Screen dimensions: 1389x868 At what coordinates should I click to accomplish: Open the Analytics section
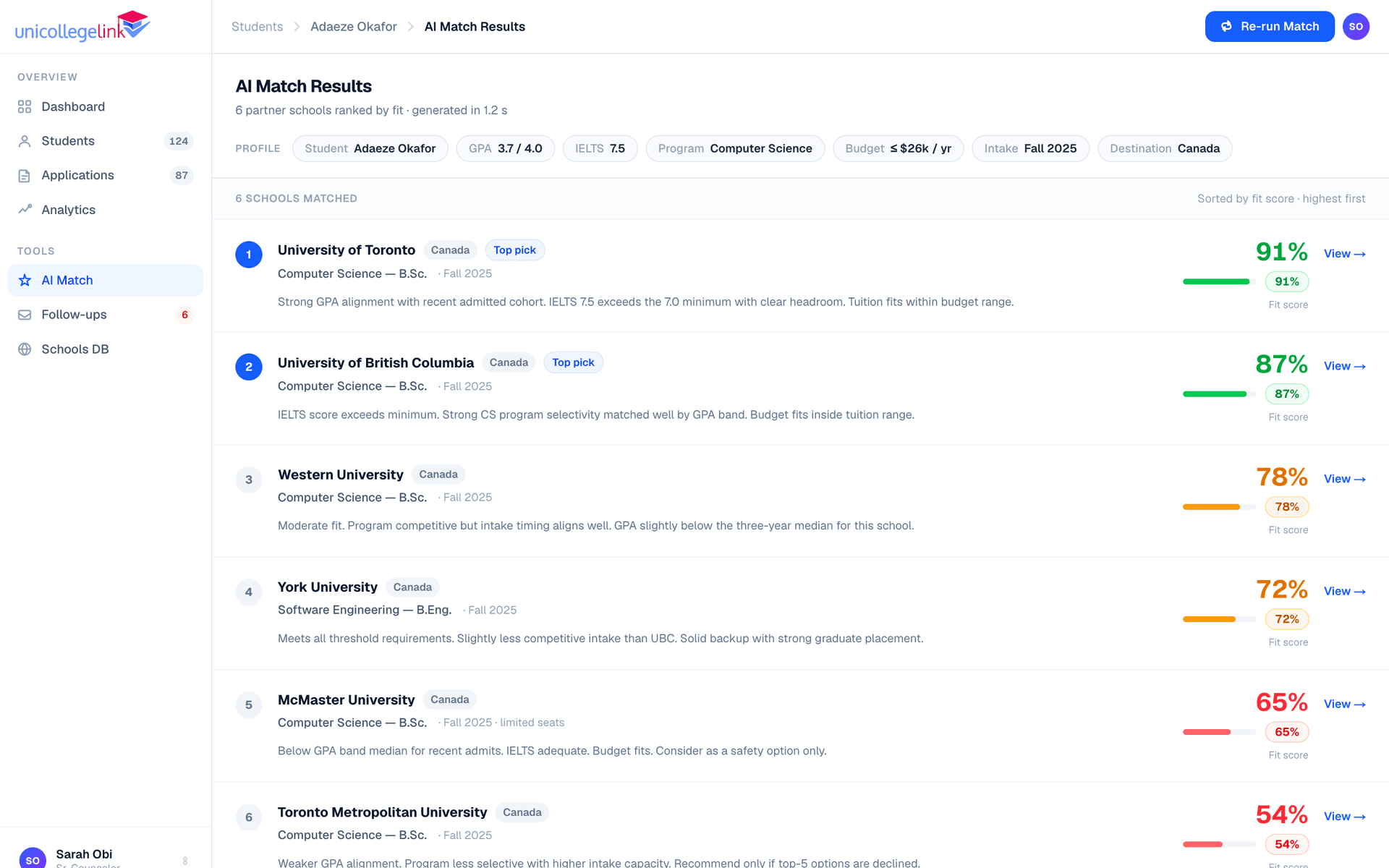point(106,210)
